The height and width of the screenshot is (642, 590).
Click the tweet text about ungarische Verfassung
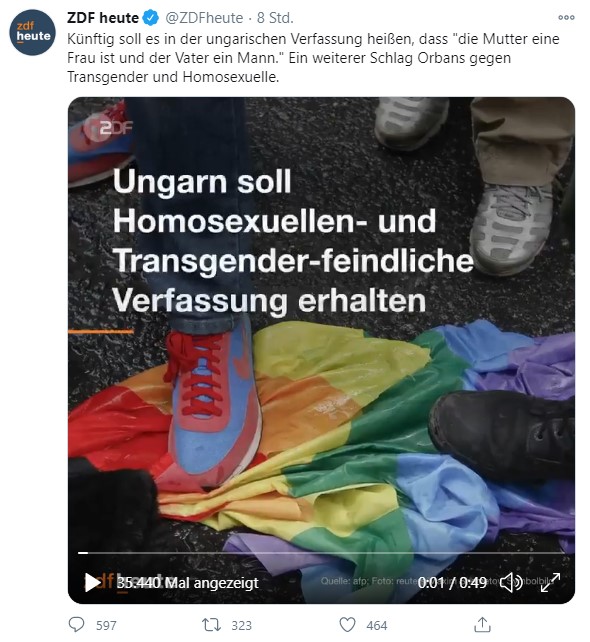tap(313, 58)
